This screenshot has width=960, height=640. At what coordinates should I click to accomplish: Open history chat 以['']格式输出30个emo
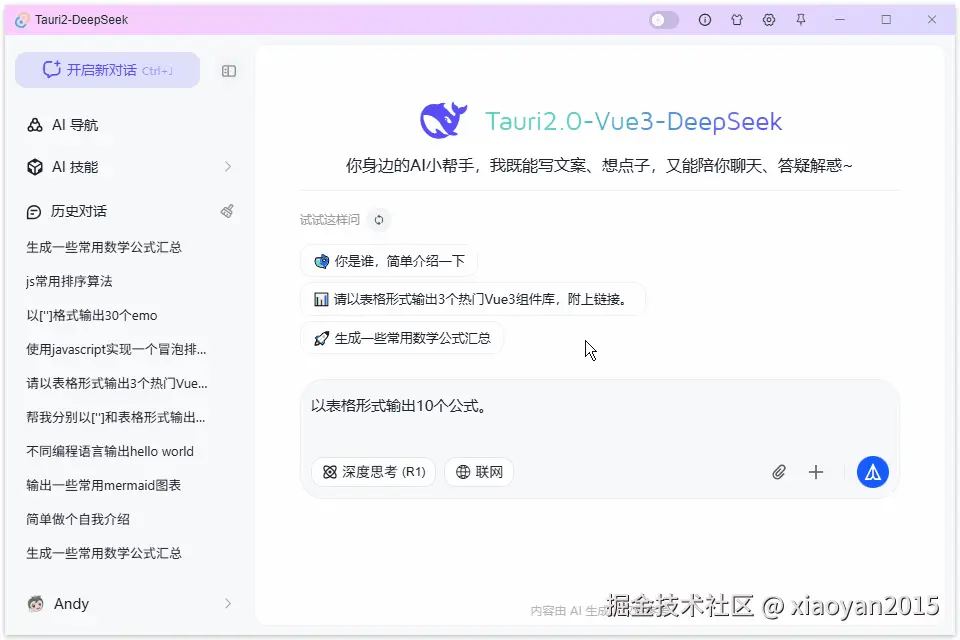(92, 315)
